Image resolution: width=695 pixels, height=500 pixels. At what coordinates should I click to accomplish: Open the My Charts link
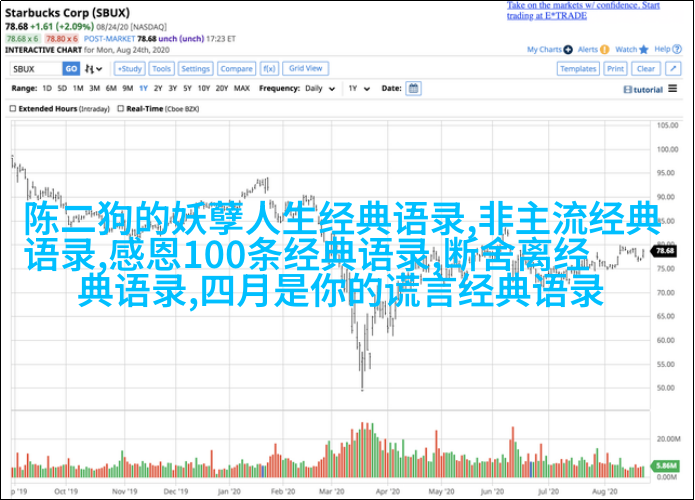(544, 50)
